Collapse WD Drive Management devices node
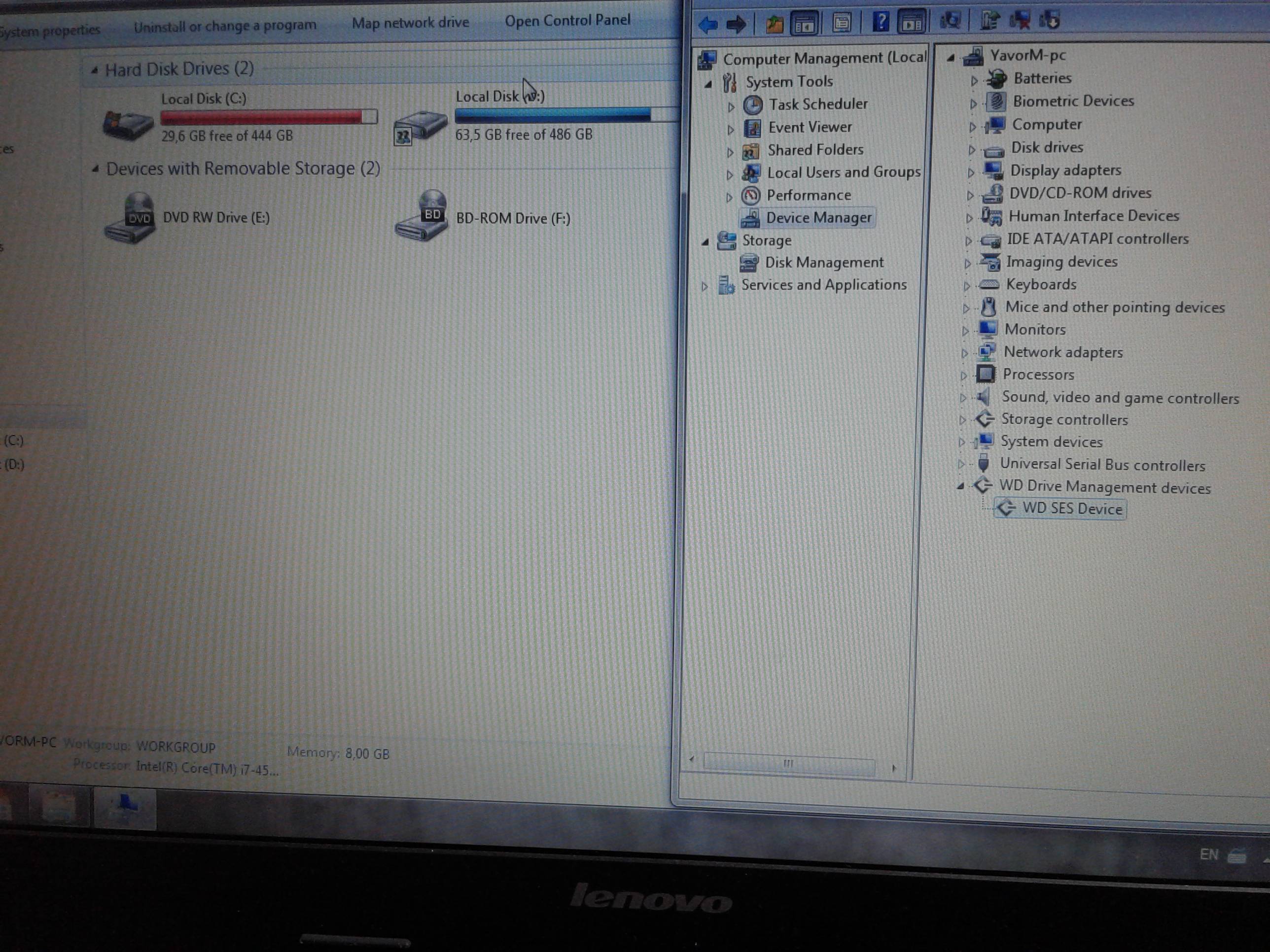1270x952 pixels. (x=960, y=487)
